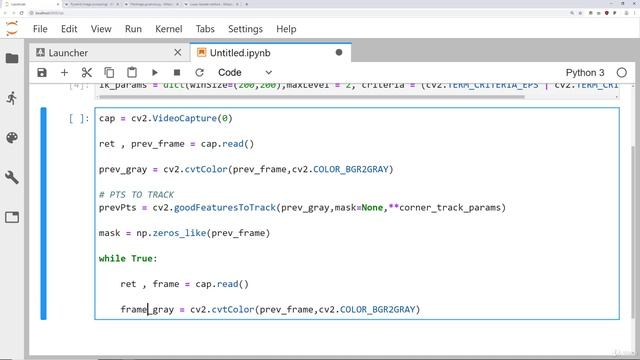The height and width of the screenshot is (360, 640).
Task: Save the notebook with the floppy disk icon
Action: pos(42,73)
